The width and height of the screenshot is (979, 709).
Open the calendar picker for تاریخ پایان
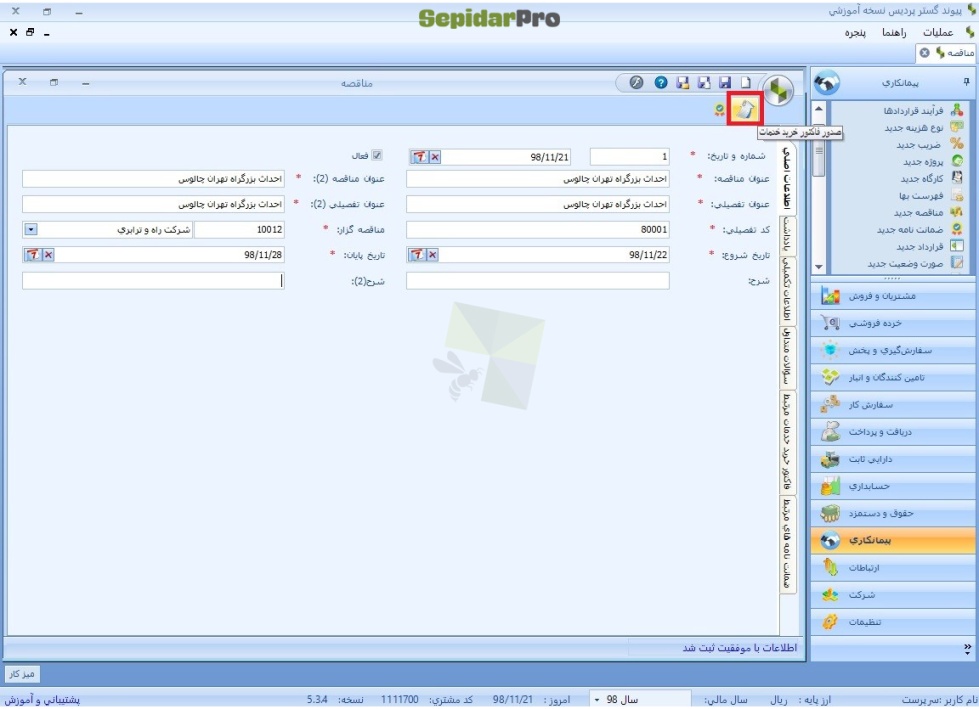click(x=33, y=255)
